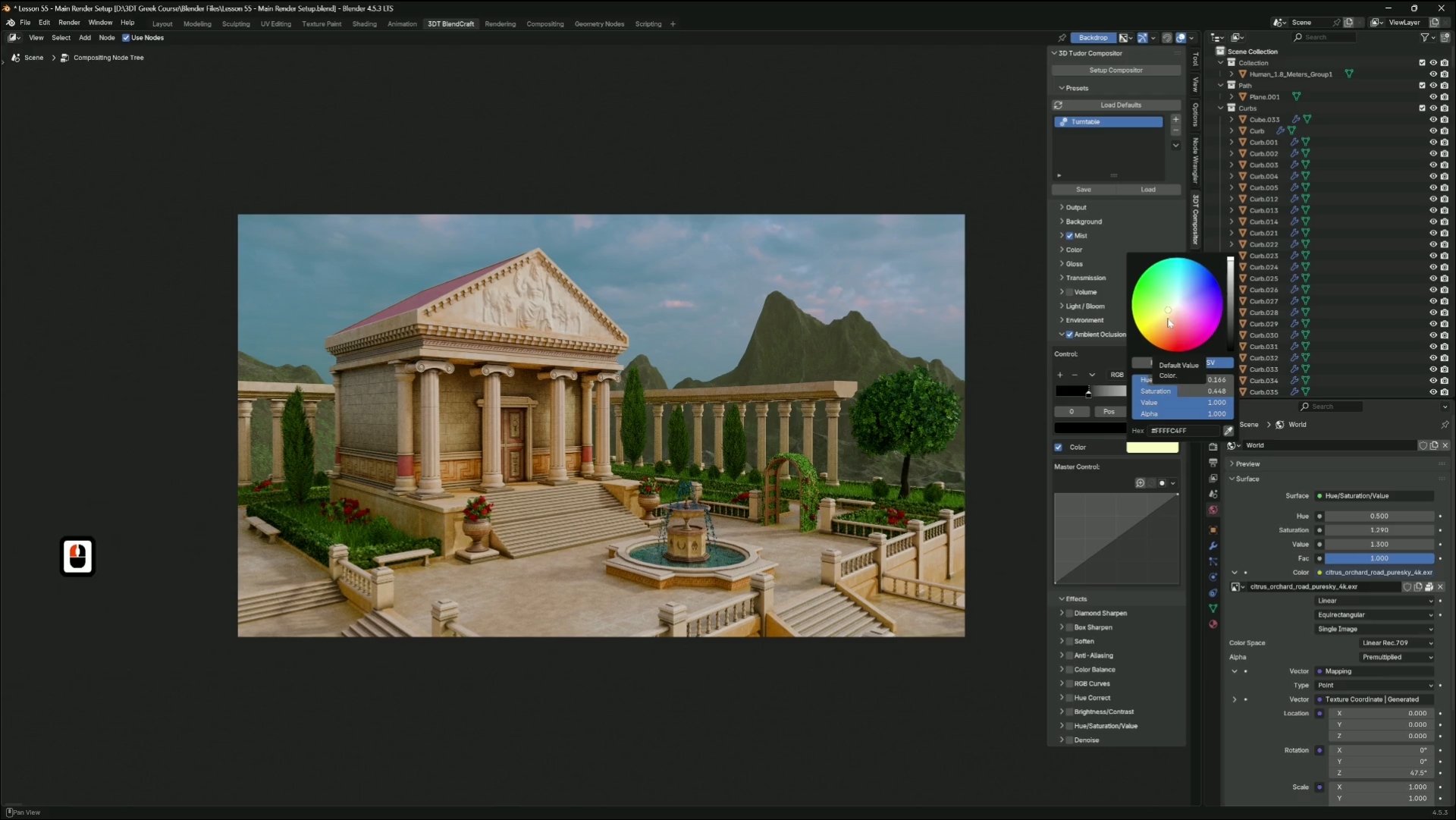The width and height of the screenshot is (1456, 820).
Task: Disable the Mist checkbox
Action: [1069, 236]
